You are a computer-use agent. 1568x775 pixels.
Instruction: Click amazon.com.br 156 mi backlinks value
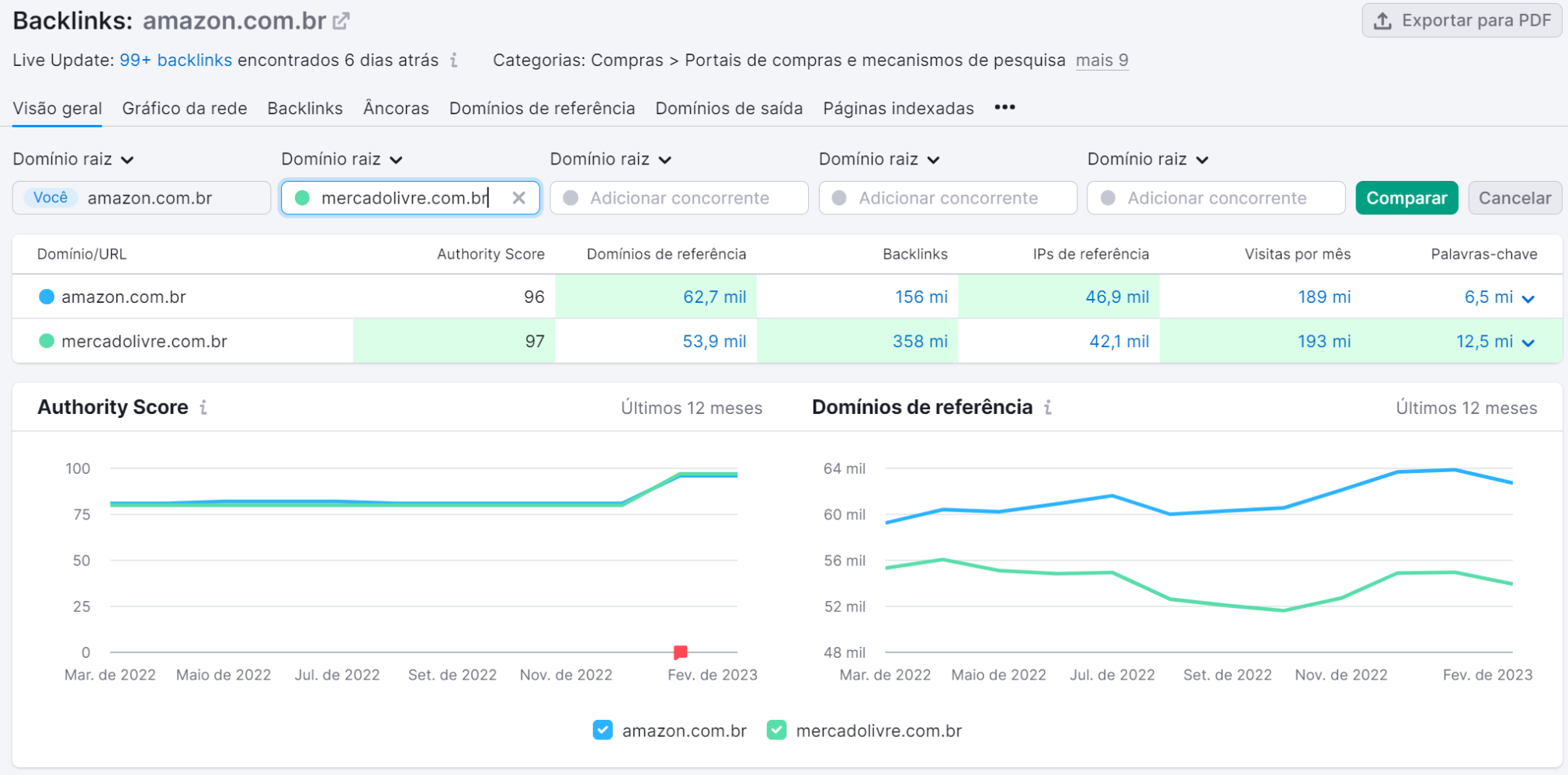[x=921, y=297]
